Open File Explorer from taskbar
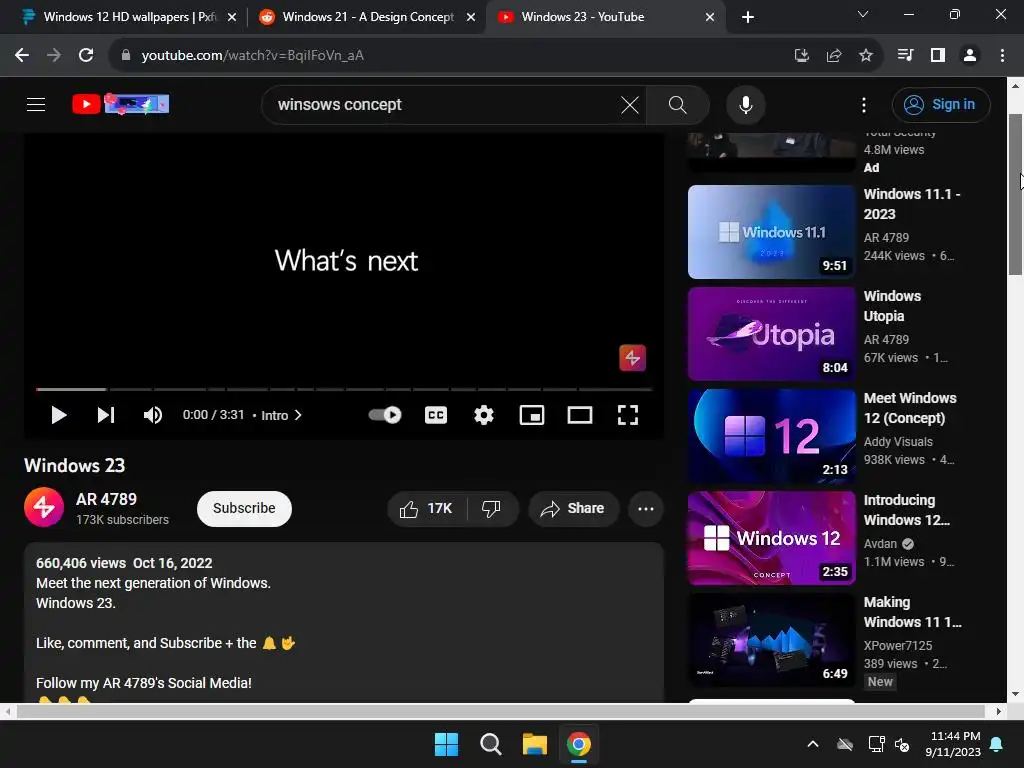The image size is (1024, 768). 534,744
